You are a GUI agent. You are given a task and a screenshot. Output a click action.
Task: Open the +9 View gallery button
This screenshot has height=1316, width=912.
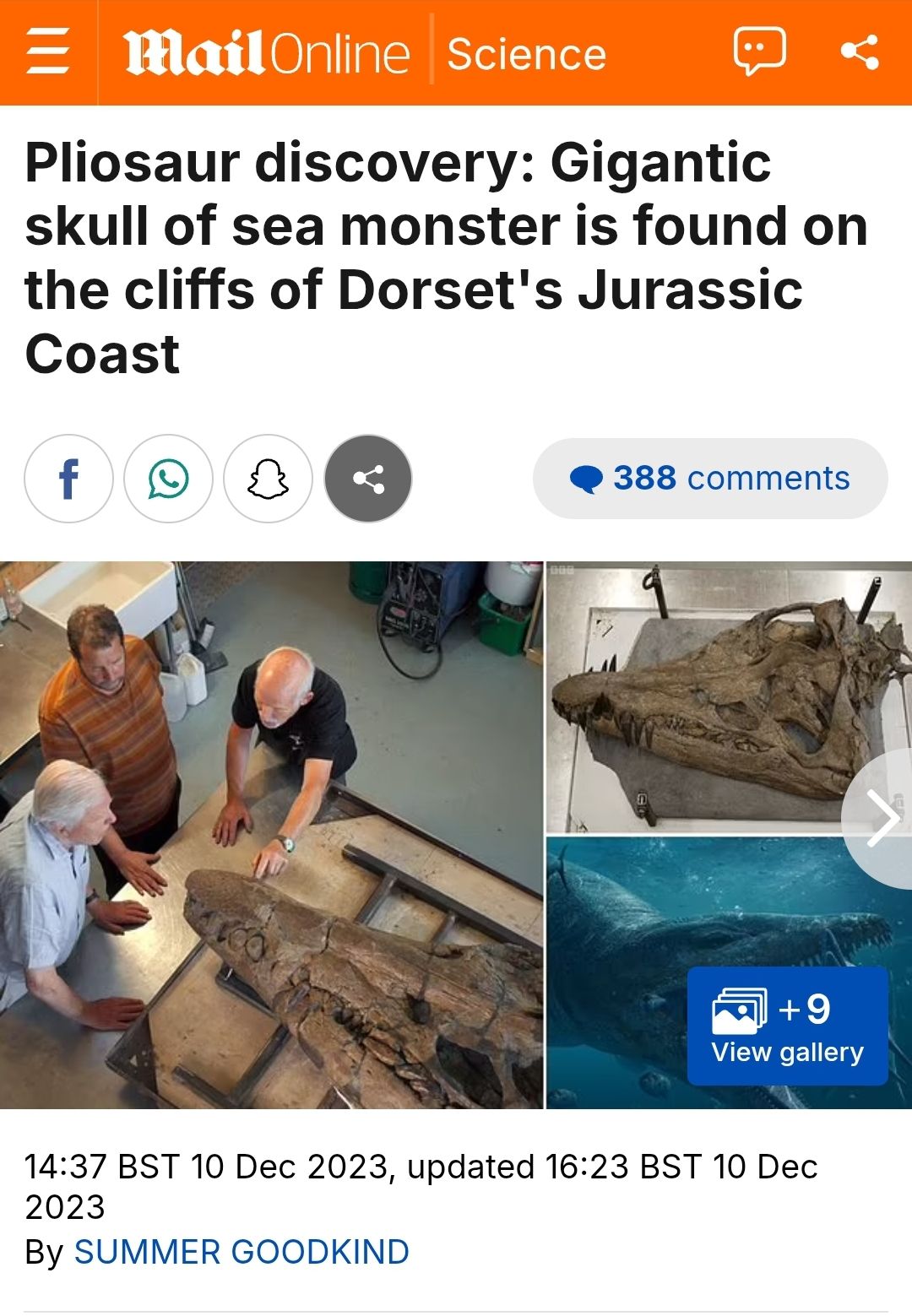(787, 1026)
